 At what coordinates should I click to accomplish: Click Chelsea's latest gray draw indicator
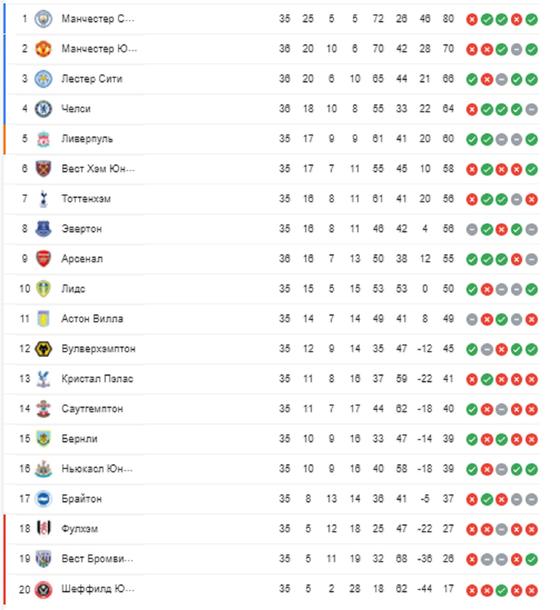[x=532, y=109]
